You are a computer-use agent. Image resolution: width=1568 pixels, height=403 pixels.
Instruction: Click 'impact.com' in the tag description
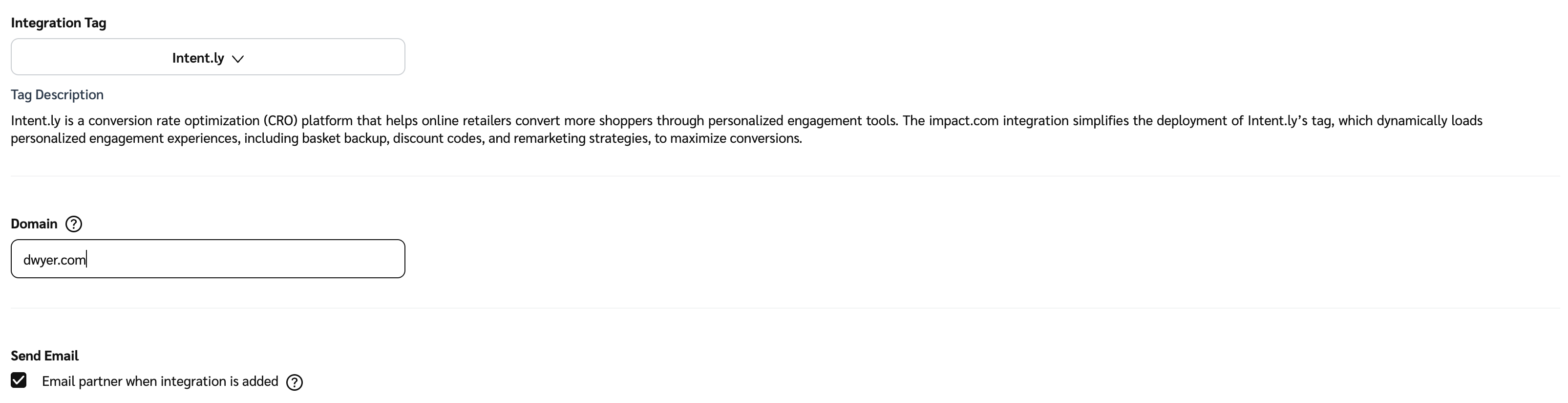(x=964, y=121)
